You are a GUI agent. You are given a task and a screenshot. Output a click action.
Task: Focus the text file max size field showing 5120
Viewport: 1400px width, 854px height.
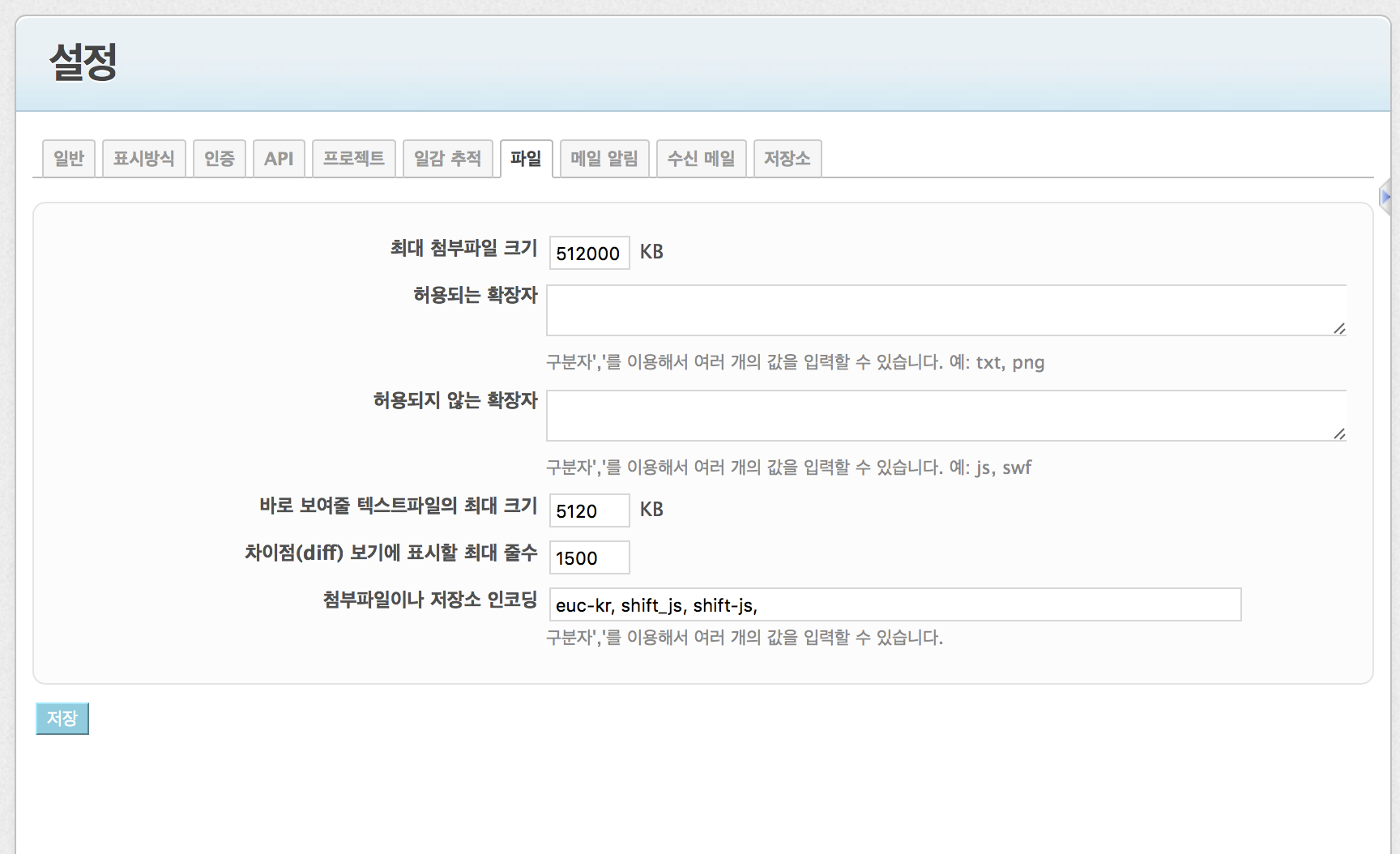tap(589, 511)
